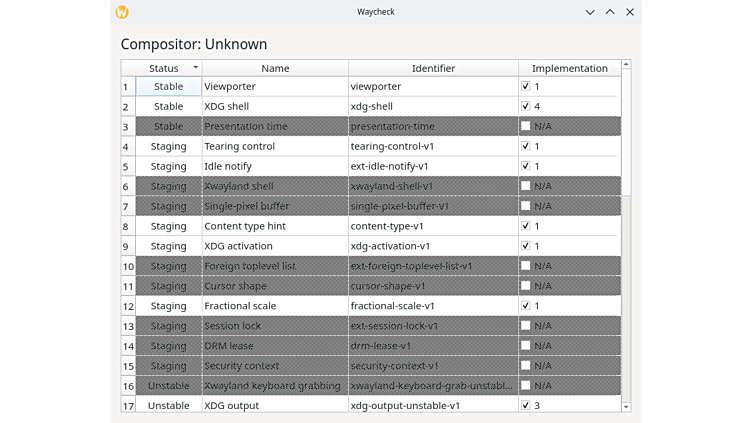Viewport: 752px width, 423px height.
Task: Select row number 4 header
Action: pyautogui.click(x=128, y=147)
